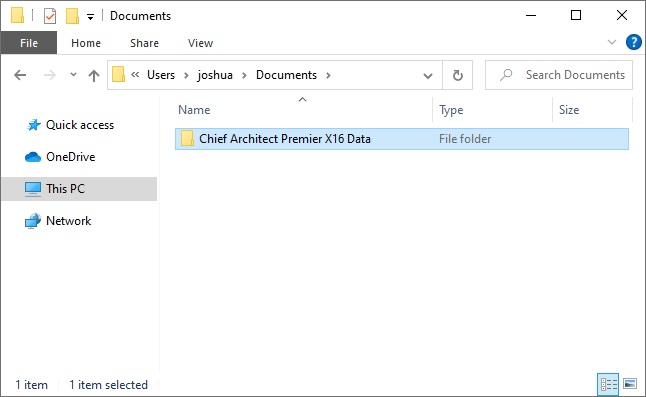Expand the ribbon with the chevron
Screen dimensions: 646x397
click(x=612, y=42)
